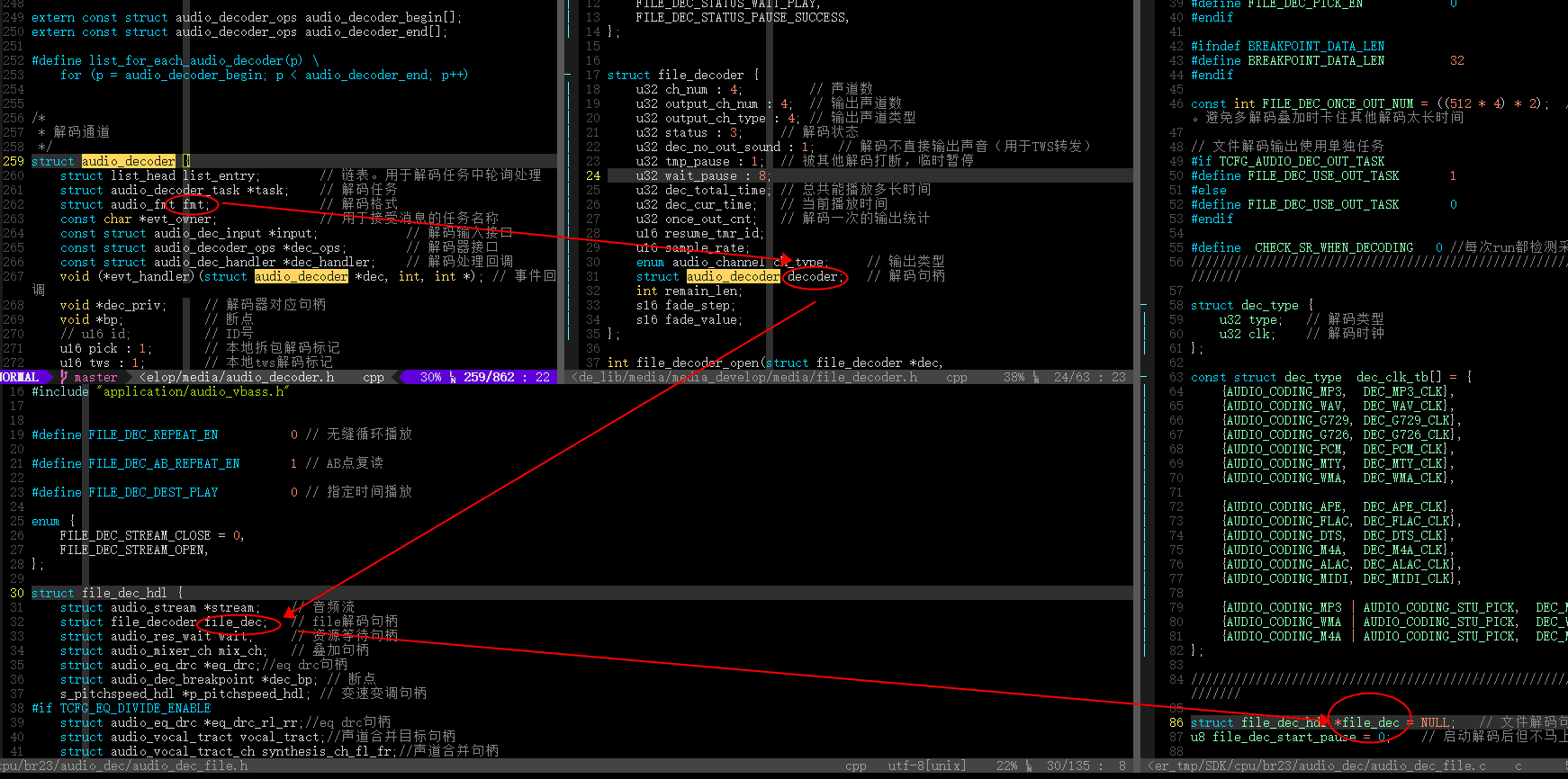Click the FILE_DEC_ONCE_OUT_NUM constant line
Screen dimensions: 1568x779
click(1370, 103)
